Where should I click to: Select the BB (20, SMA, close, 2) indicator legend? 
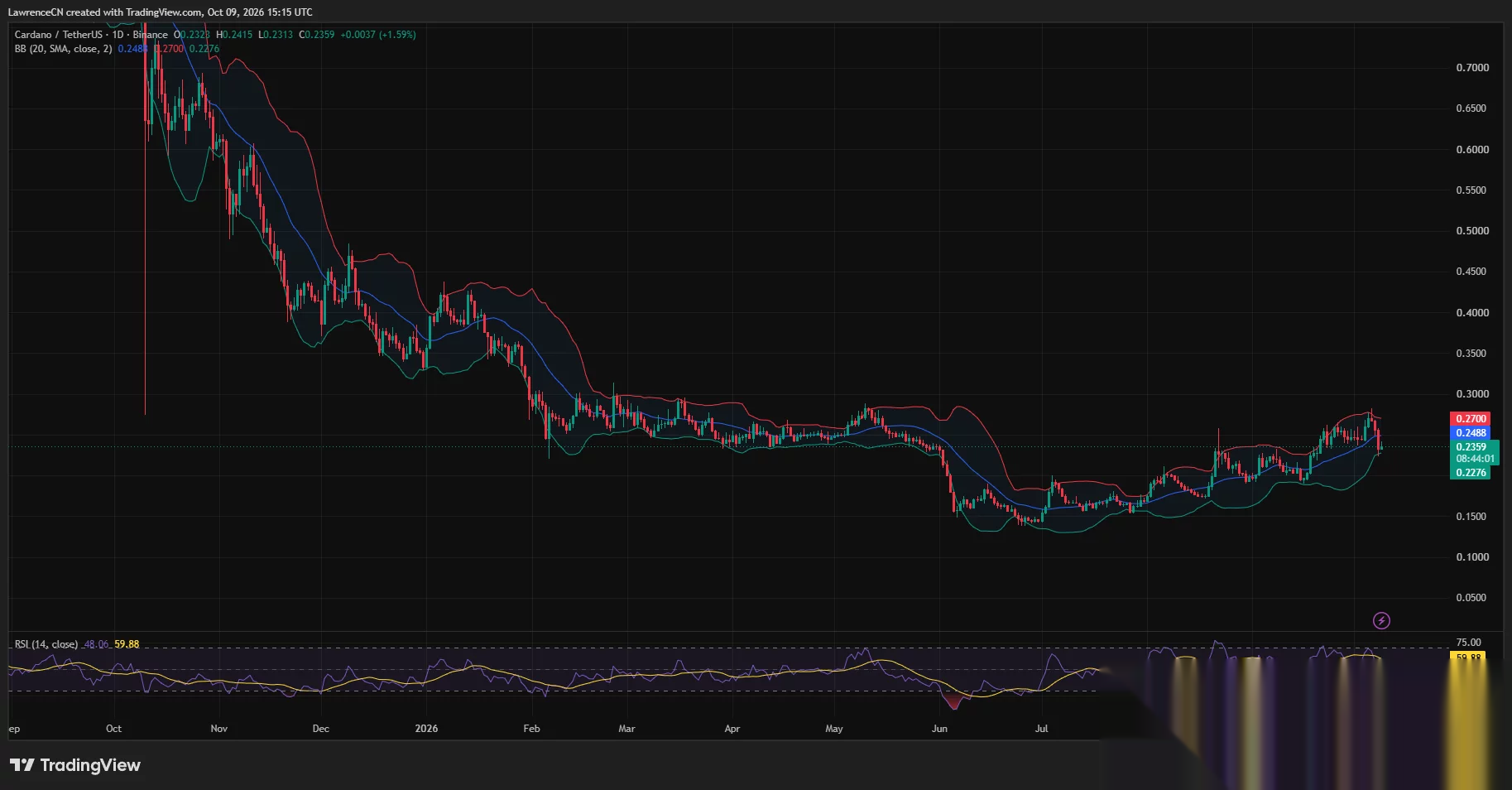pos(63,49)
